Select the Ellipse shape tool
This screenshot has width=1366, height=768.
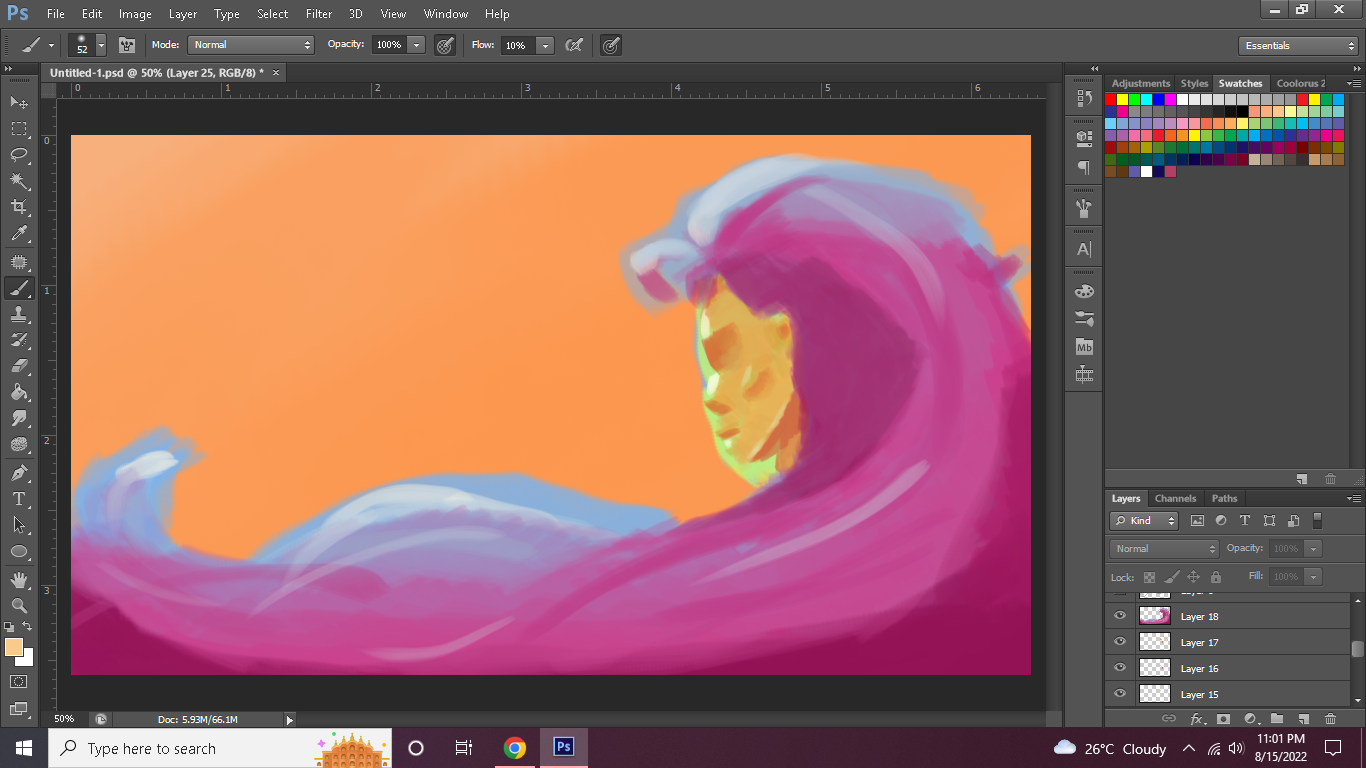(x=19, y=551)
